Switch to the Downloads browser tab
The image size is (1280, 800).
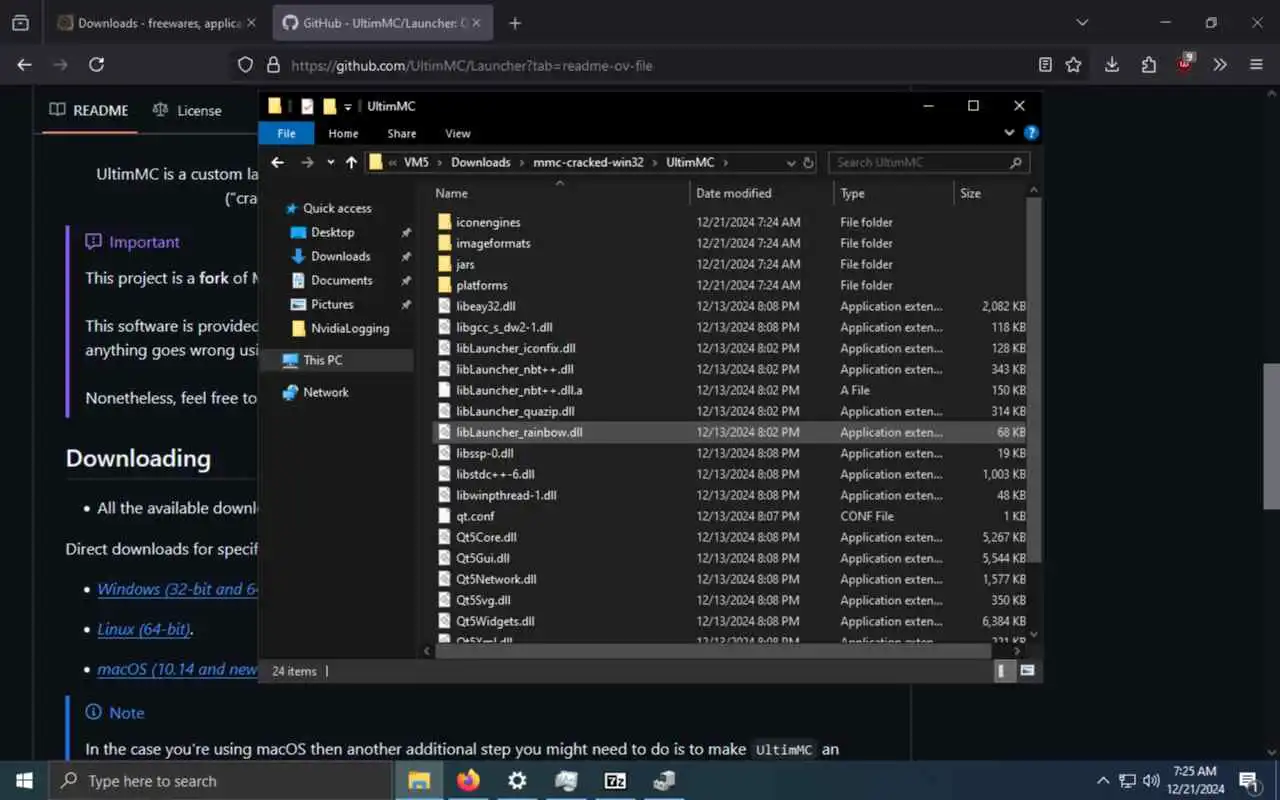(155, 23)
